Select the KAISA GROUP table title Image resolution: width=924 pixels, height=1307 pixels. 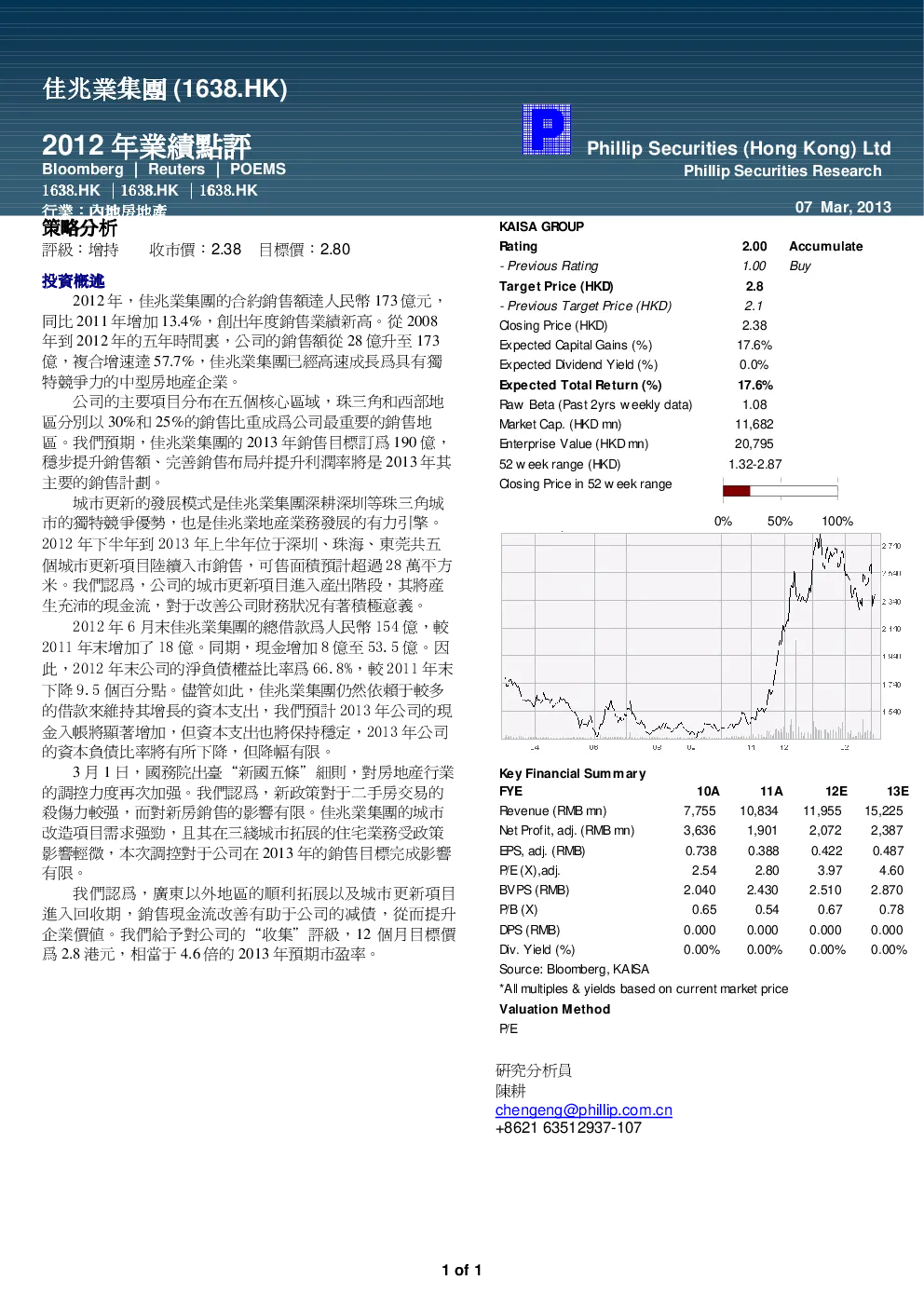pos(541,226)
